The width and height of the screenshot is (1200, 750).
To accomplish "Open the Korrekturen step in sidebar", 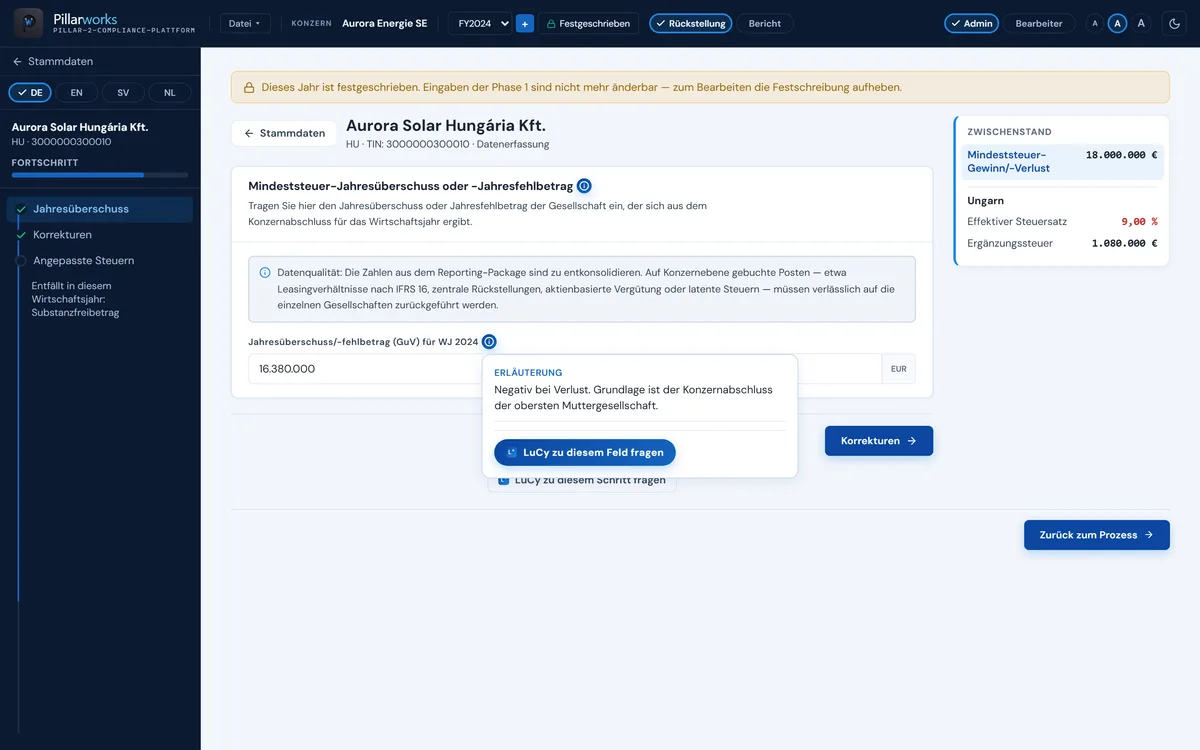I will (x=62, y=235).
